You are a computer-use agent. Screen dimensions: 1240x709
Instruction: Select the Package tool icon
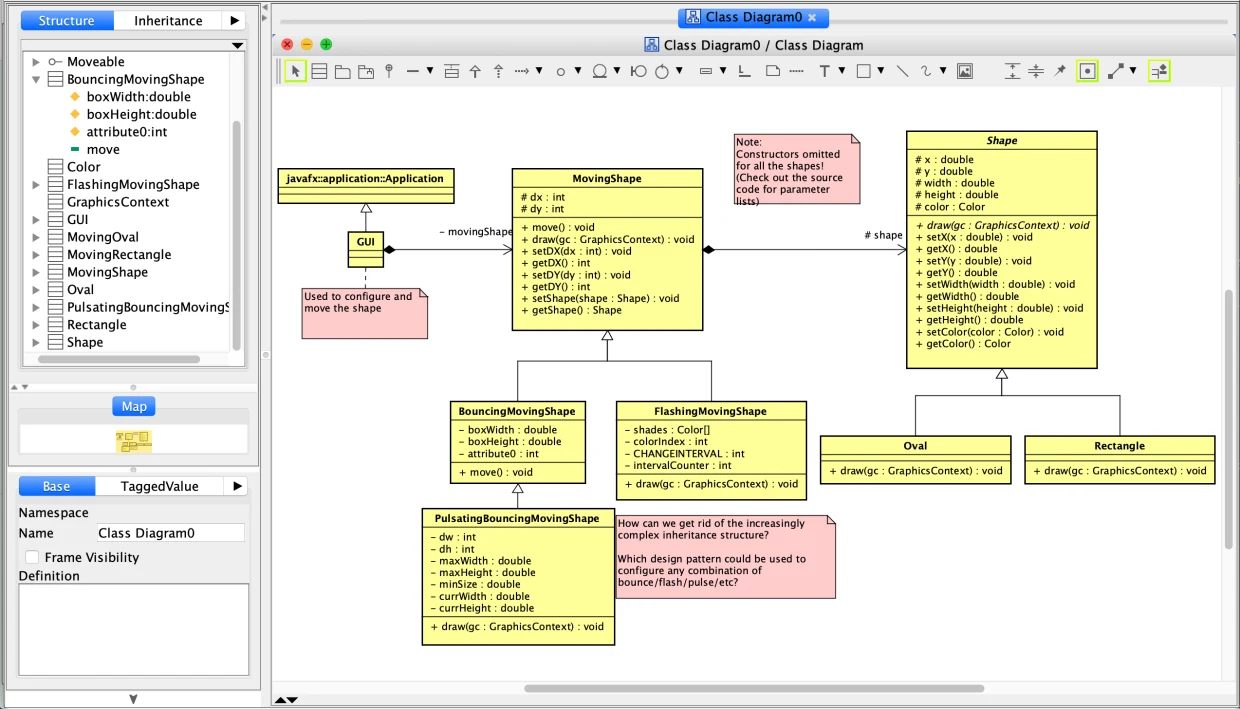[x=342, y=71]
